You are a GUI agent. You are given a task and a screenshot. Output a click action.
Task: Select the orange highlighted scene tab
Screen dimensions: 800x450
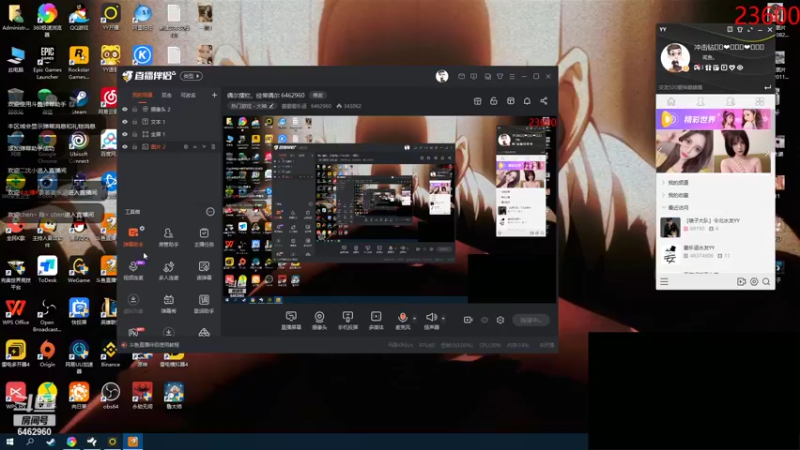[142, 95]
